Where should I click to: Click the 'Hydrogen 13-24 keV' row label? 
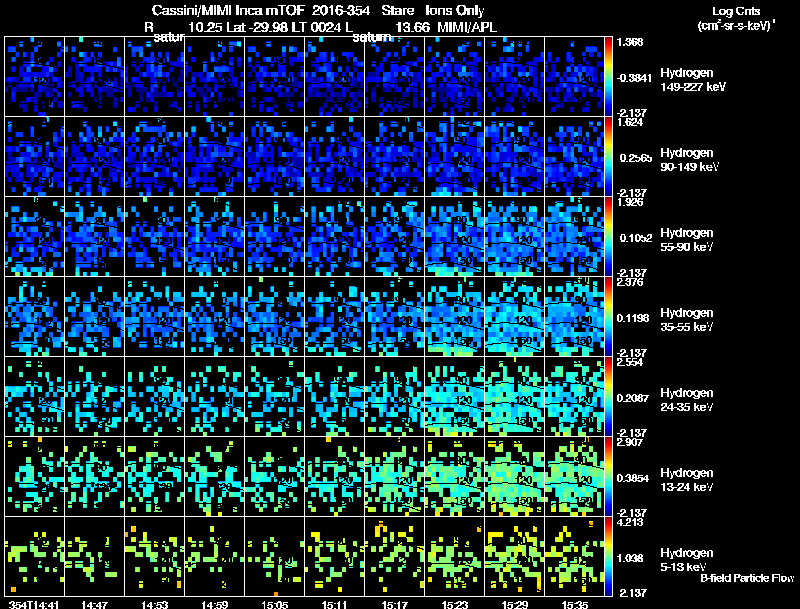tap(687, 480)
